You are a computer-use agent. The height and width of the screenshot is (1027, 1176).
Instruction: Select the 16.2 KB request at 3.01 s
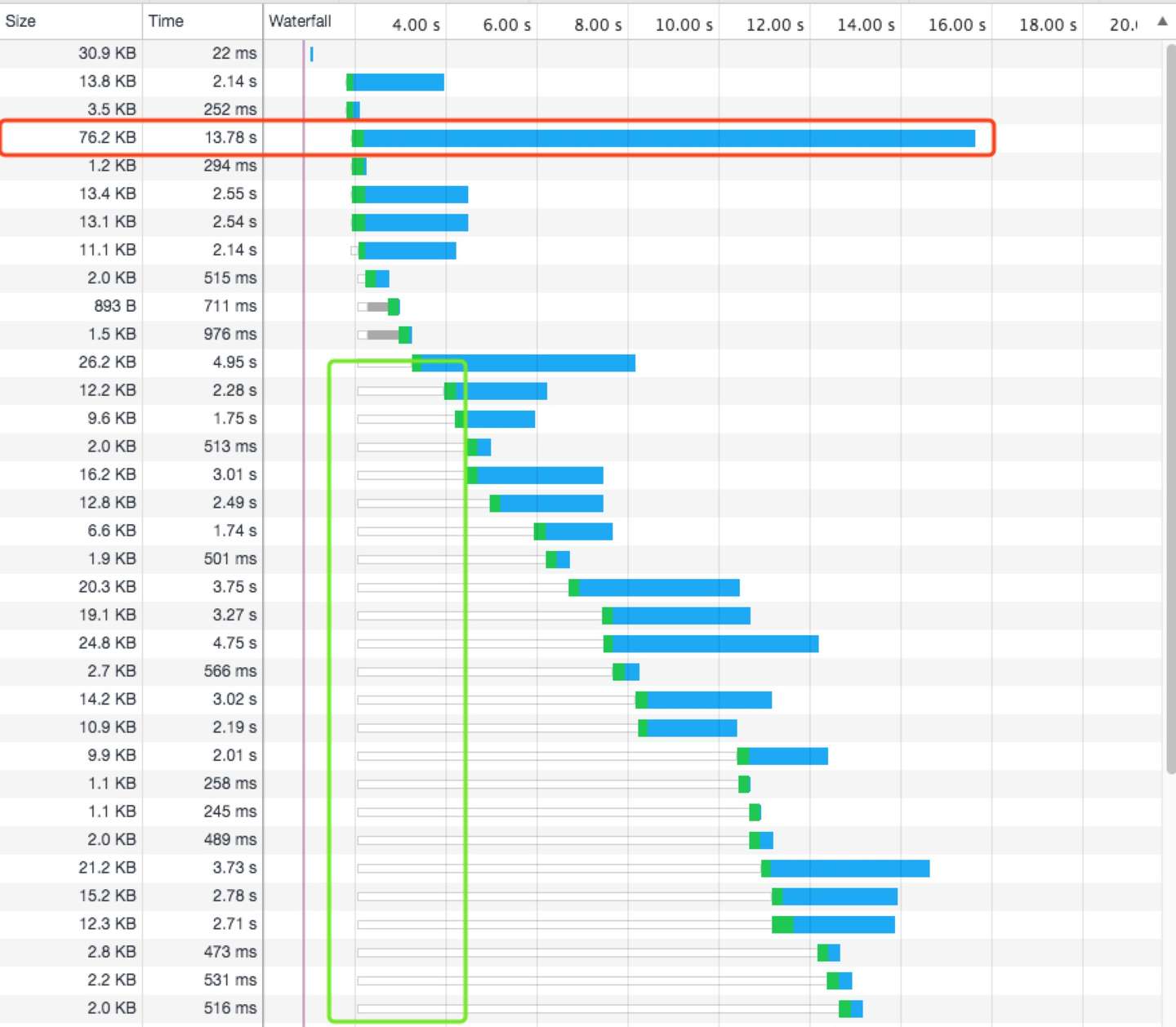[581, 475]
